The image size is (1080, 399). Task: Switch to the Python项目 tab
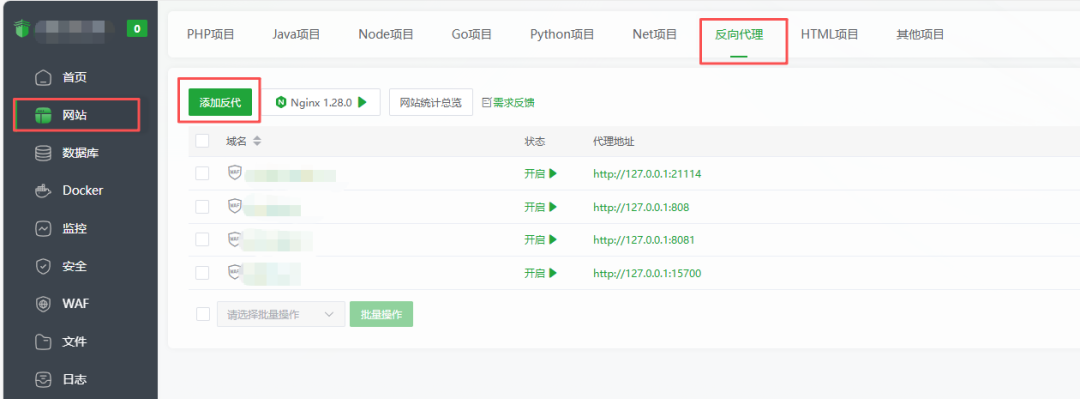click(562, 34)
